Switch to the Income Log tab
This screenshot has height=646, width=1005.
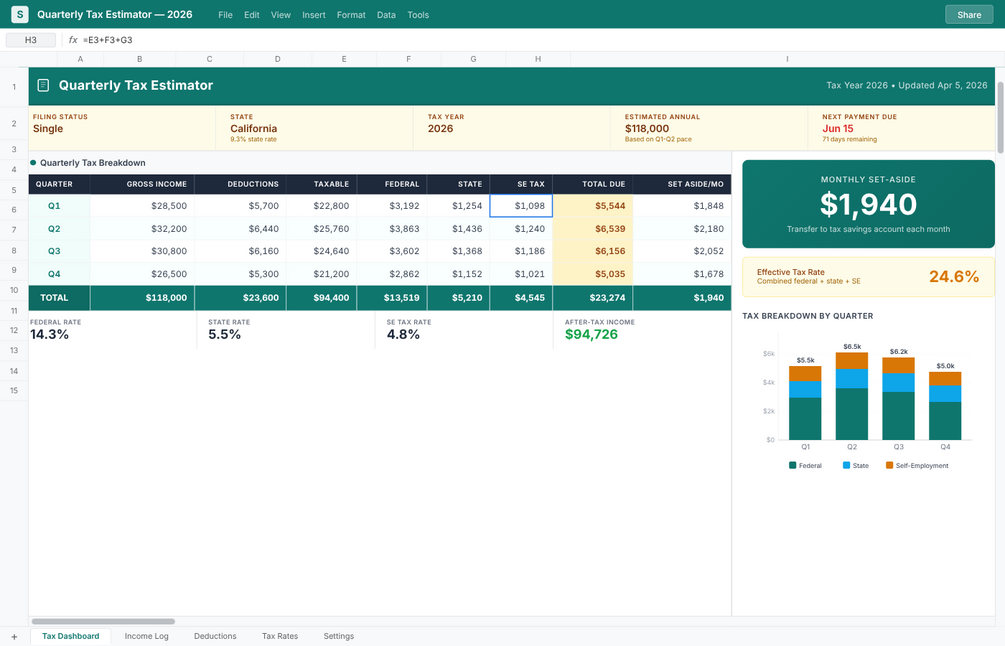pyautogui.click(x=146, y=636)
